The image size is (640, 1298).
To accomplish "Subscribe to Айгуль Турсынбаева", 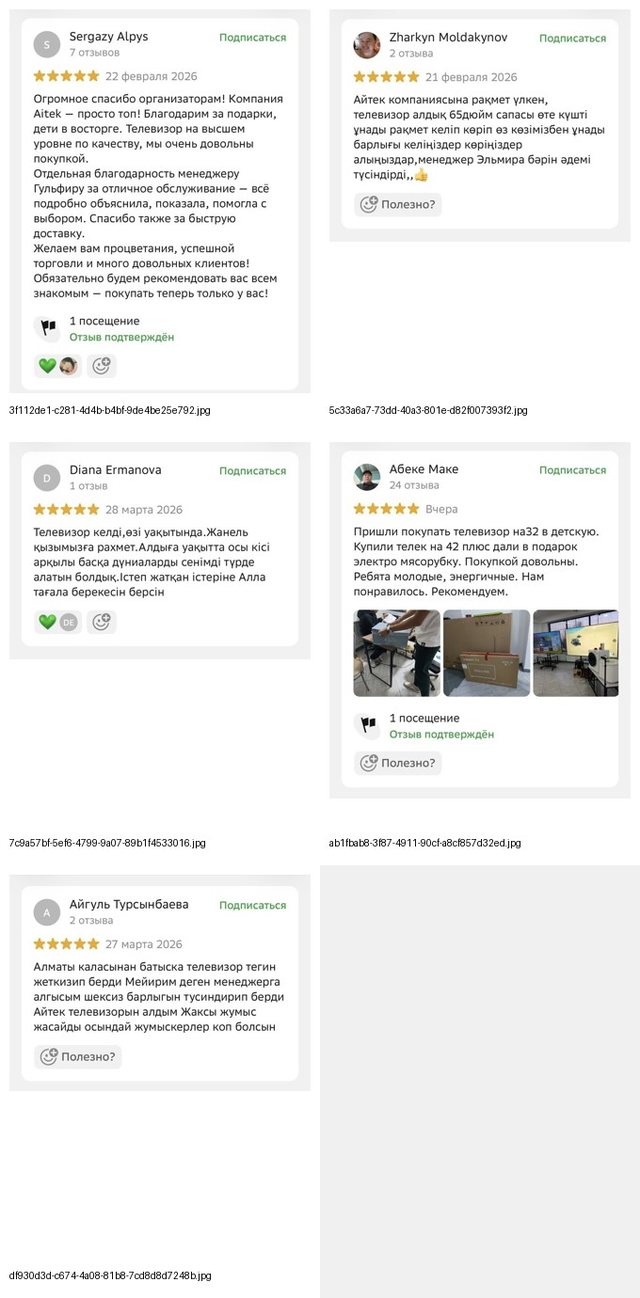I will (252, 905).
